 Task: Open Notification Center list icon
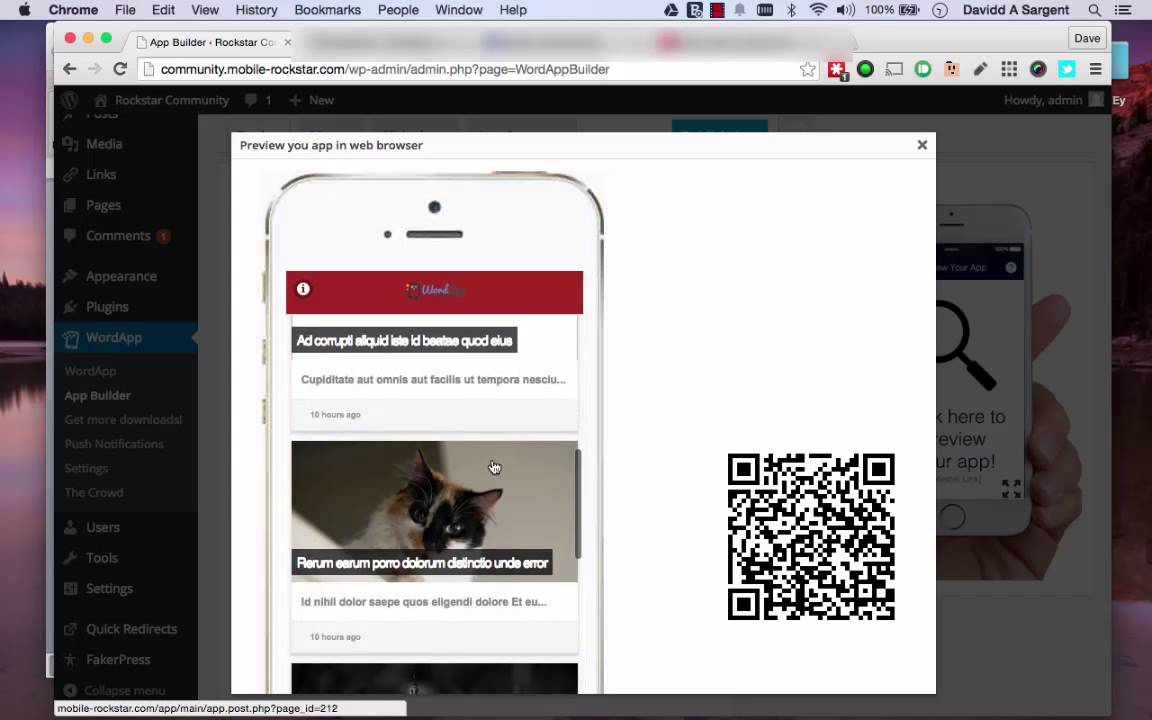(1123, 10)
